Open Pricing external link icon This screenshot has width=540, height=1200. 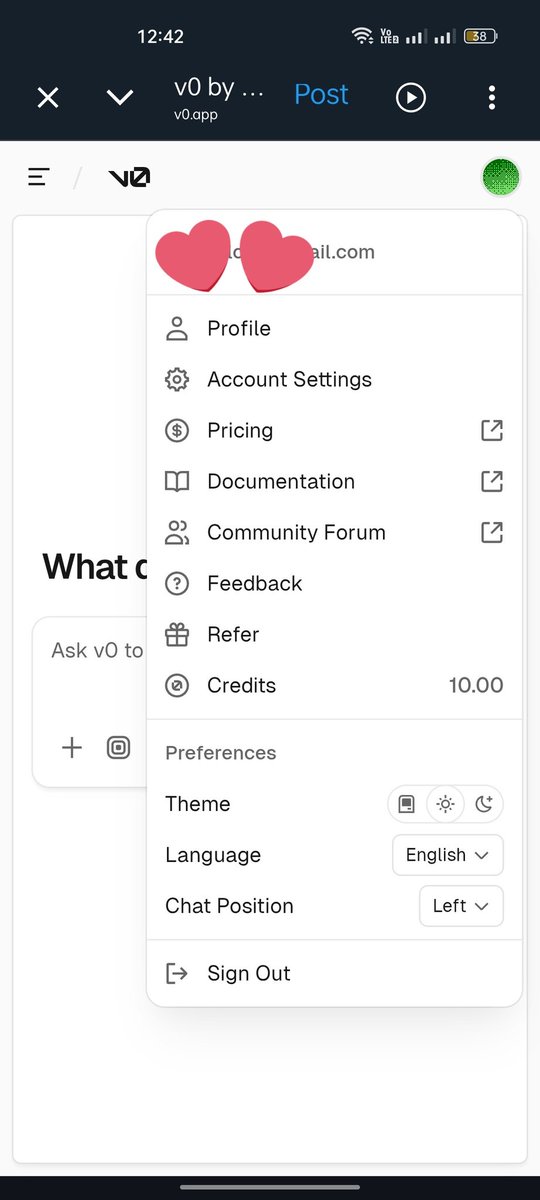tap(492, 430)
